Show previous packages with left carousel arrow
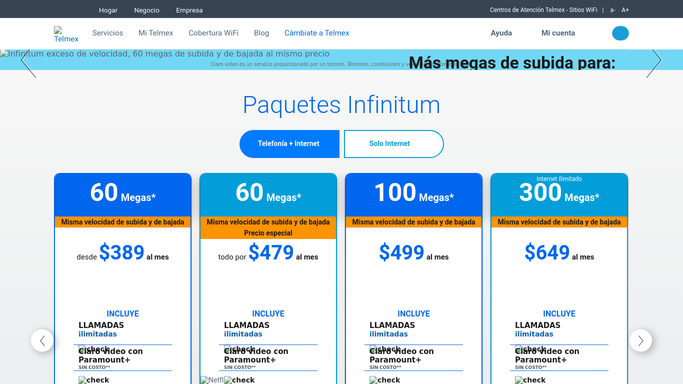The width and height of the screenshot is (683, 384). [x=42, y=340]
